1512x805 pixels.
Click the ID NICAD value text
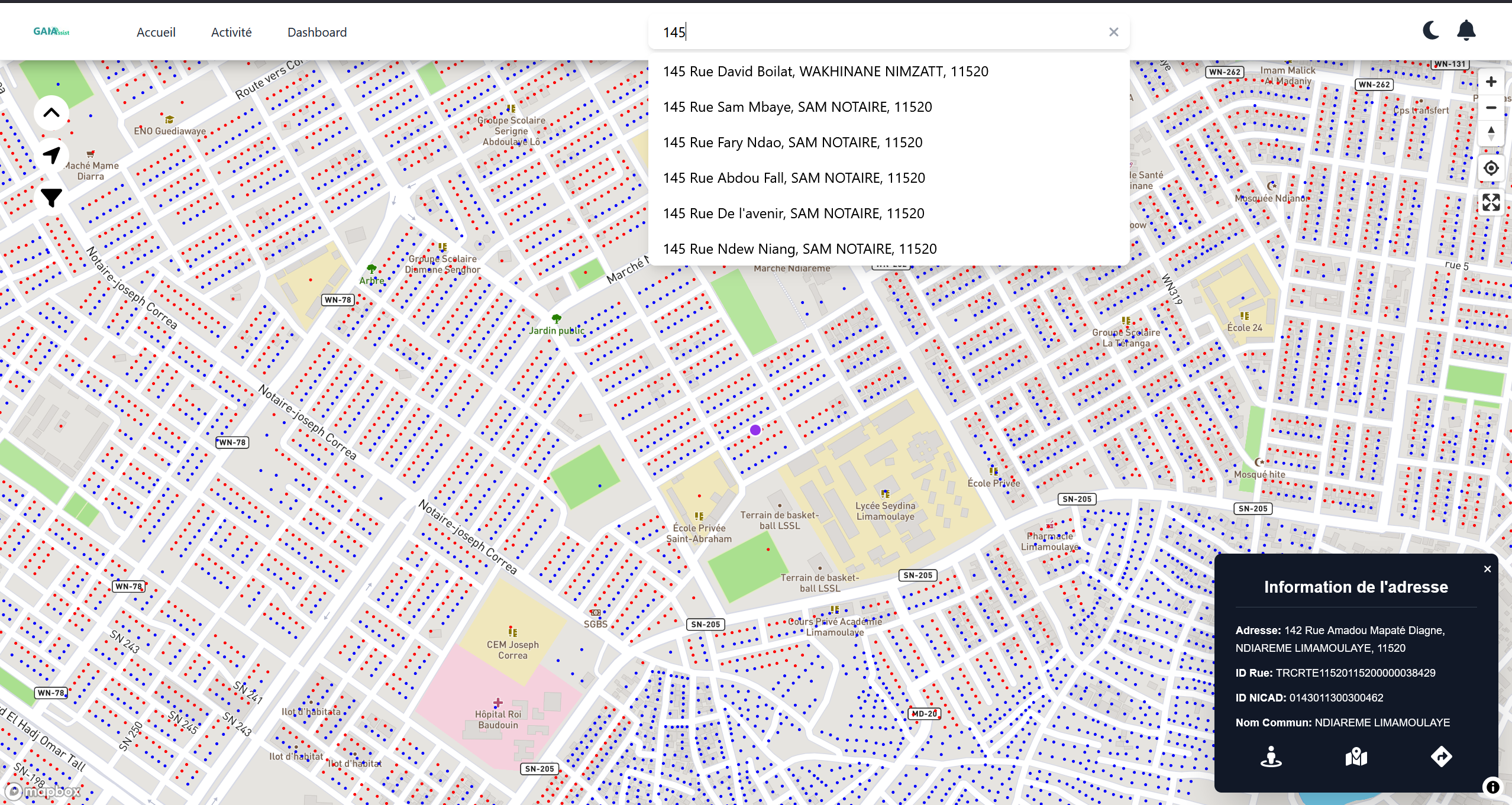click(x=1336, y=698)
